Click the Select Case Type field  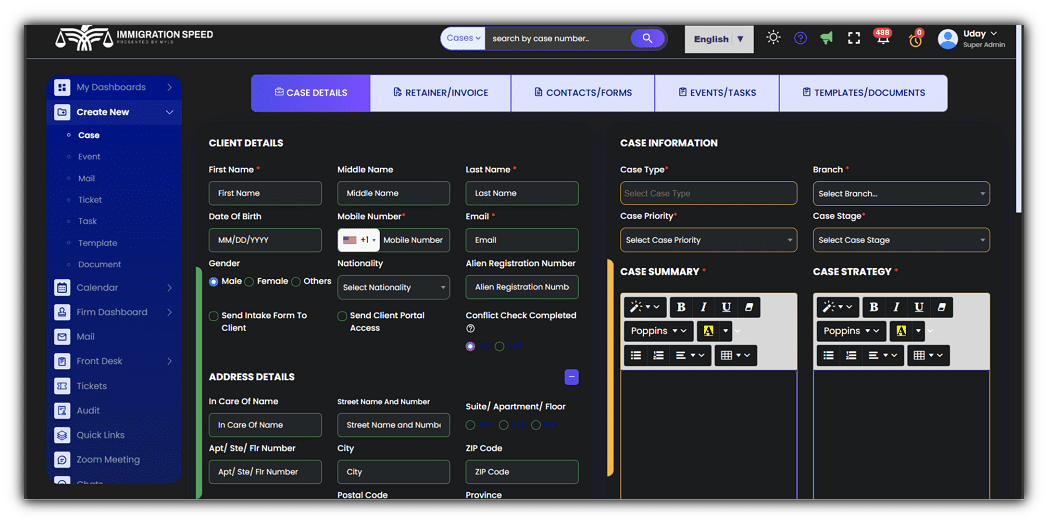pyautogui.click(x=708, y=194)
